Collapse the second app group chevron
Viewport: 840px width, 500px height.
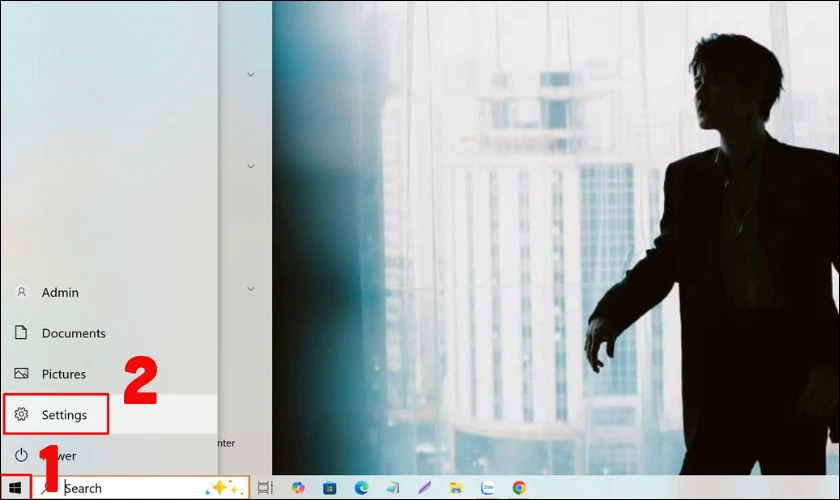[x=251, y=166]
